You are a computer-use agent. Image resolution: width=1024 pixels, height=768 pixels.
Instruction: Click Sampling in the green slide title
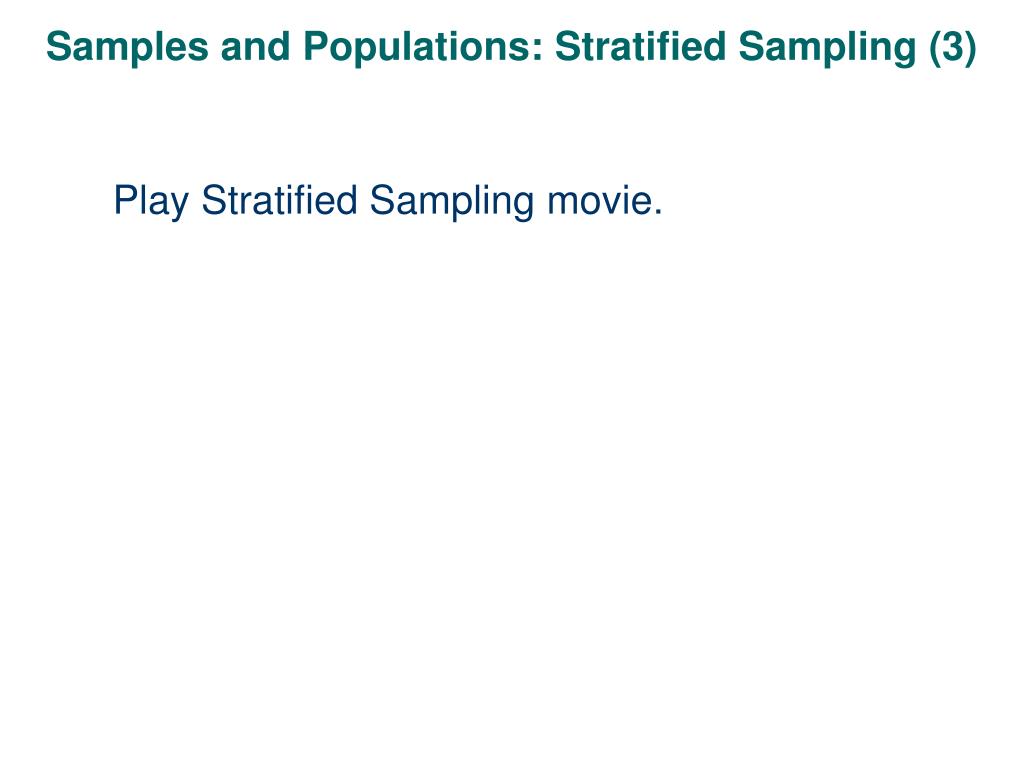click(x=827, y=48)
